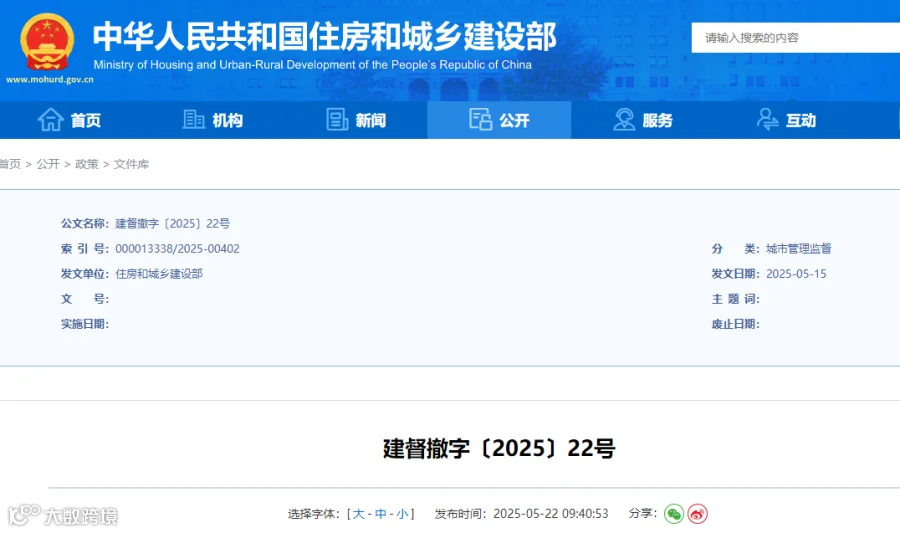Click the 实施日期 label
900x533 pixels.
[85, 324]
